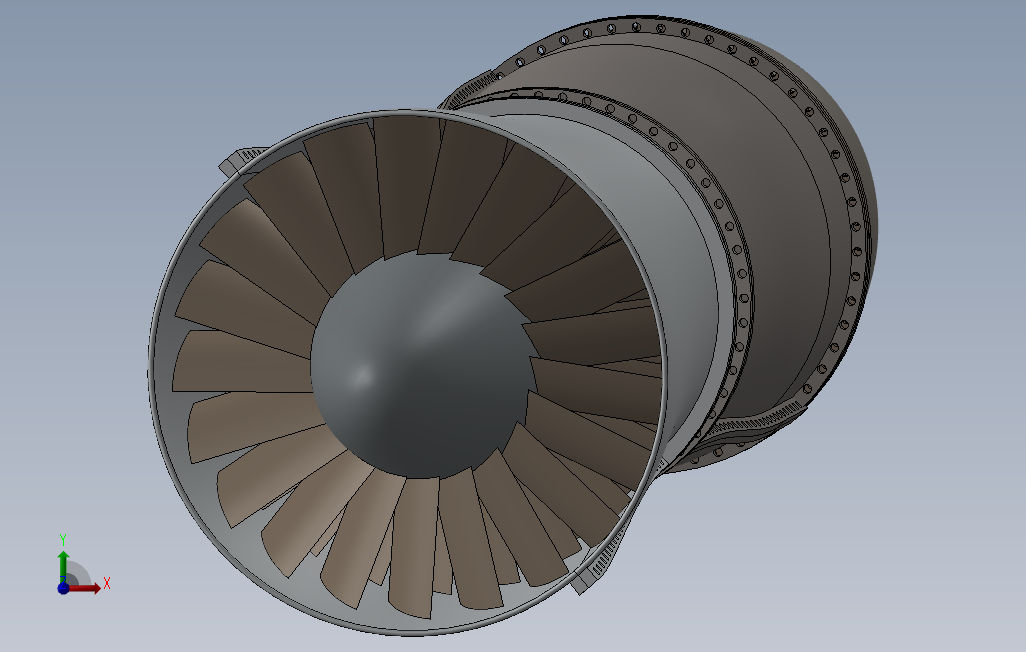Select the Y axis label
Screen dimensions: 1026x652
click(x=63, y=537)
